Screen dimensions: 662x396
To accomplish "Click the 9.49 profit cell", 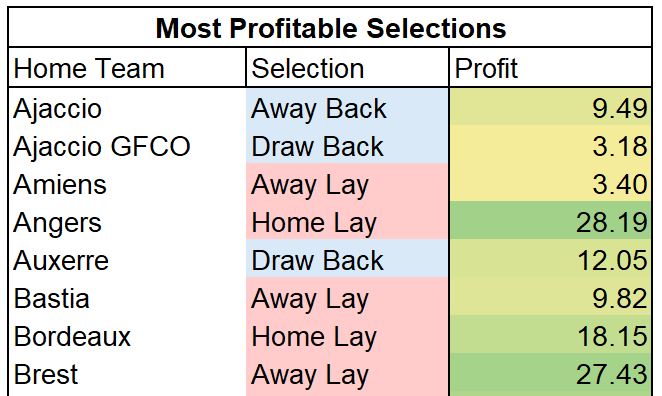I will click(551, 107).
